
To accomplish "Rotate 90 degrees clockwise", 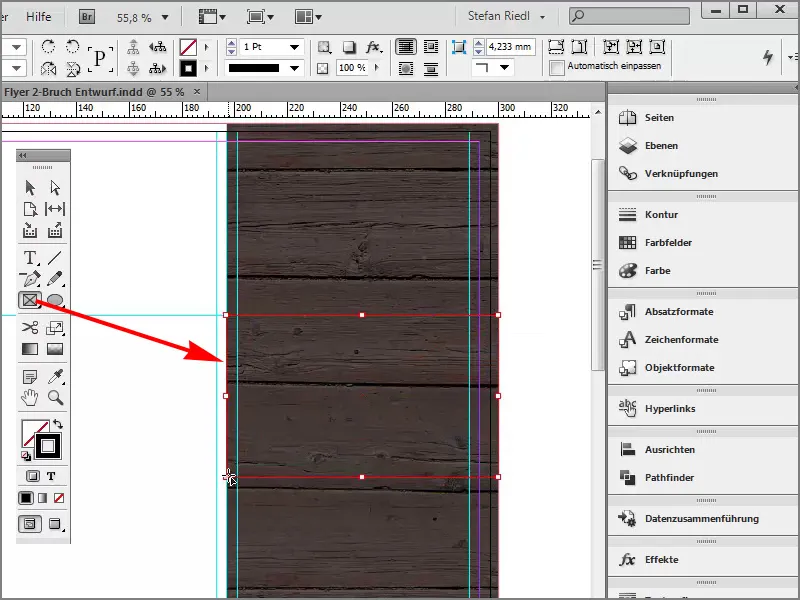I will pyautogui.click(x=48, y=47).
